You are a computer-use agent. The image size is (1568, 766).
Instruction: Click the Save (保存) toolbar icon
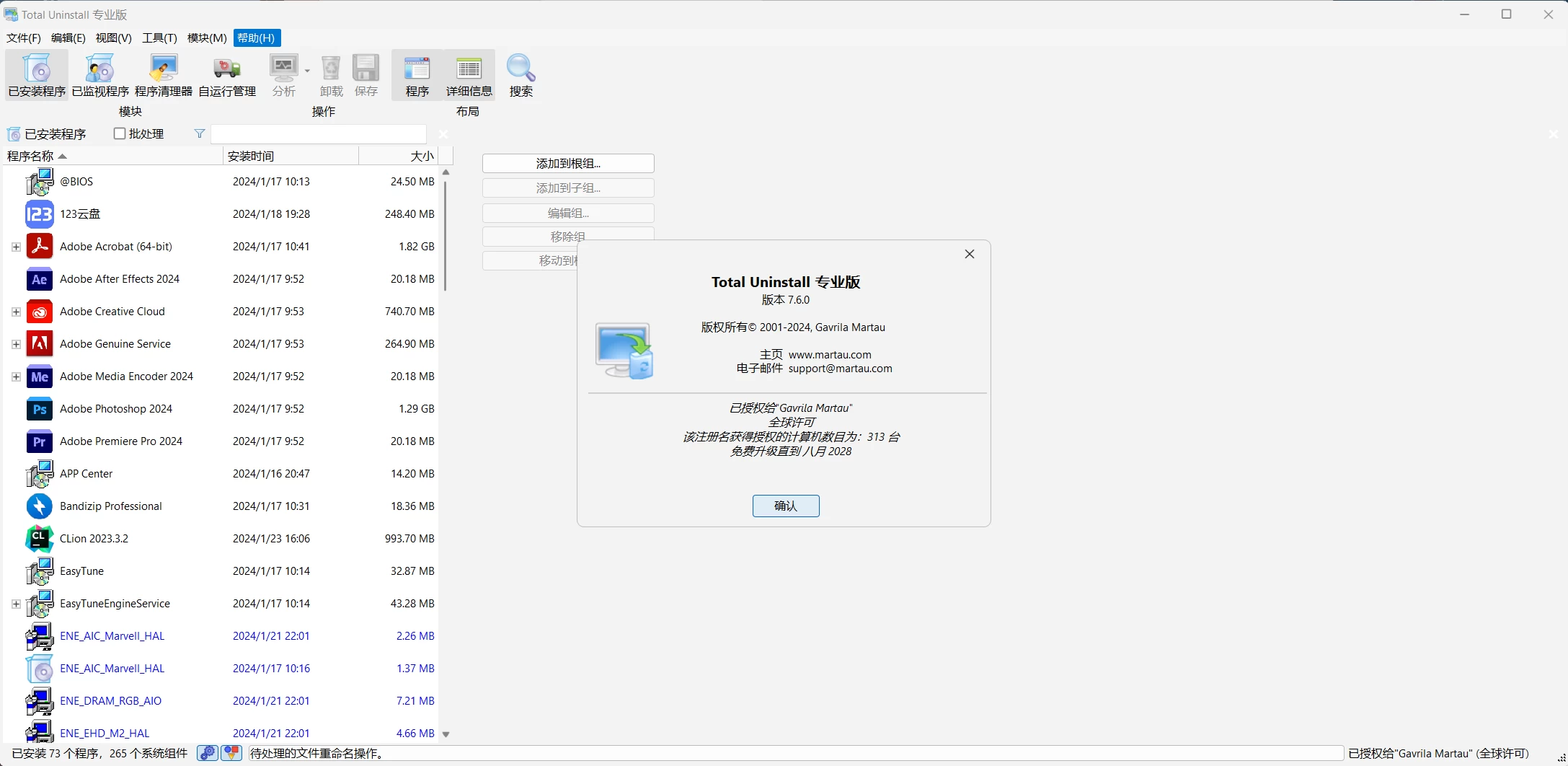click(366, 75)
